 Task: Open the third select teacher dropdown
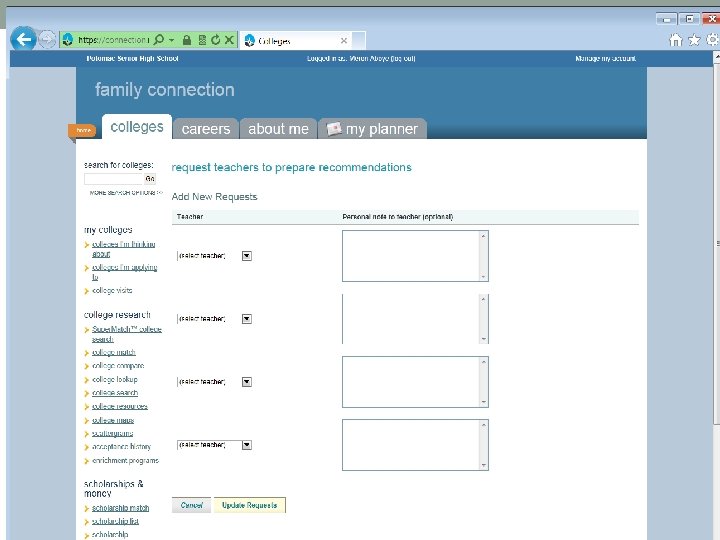click(x=214, y=382)
